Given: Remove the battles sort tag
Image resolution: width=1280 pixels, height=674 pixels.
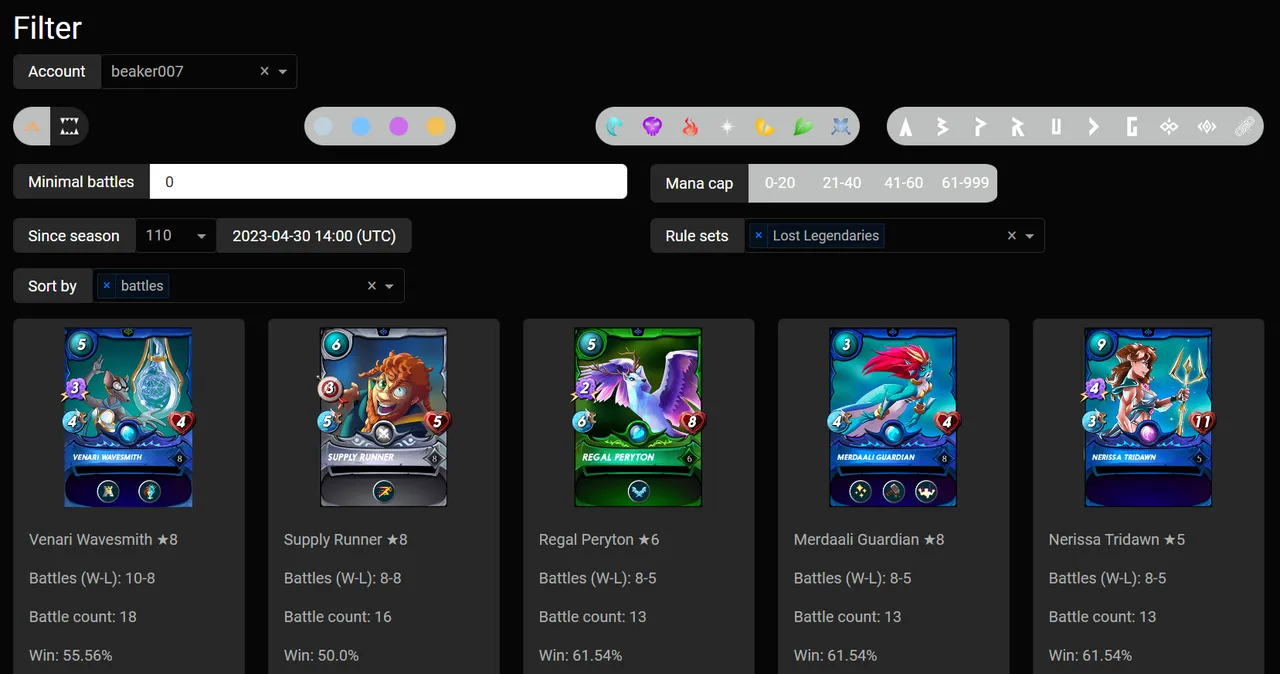Looking at the screenshot, I should coord(107,286).
